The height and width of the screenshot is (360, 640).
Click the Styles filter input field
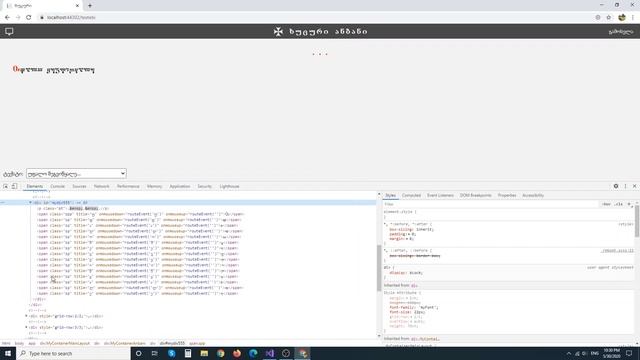coord(490,204)
